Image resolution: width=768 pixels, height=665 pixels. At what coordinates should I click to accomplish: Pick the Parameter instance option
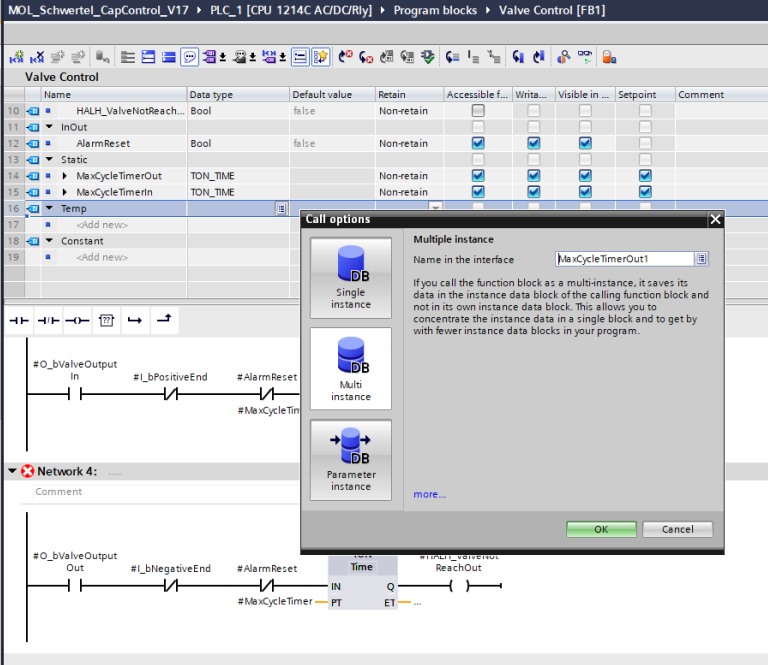click(x=350, y=458)
